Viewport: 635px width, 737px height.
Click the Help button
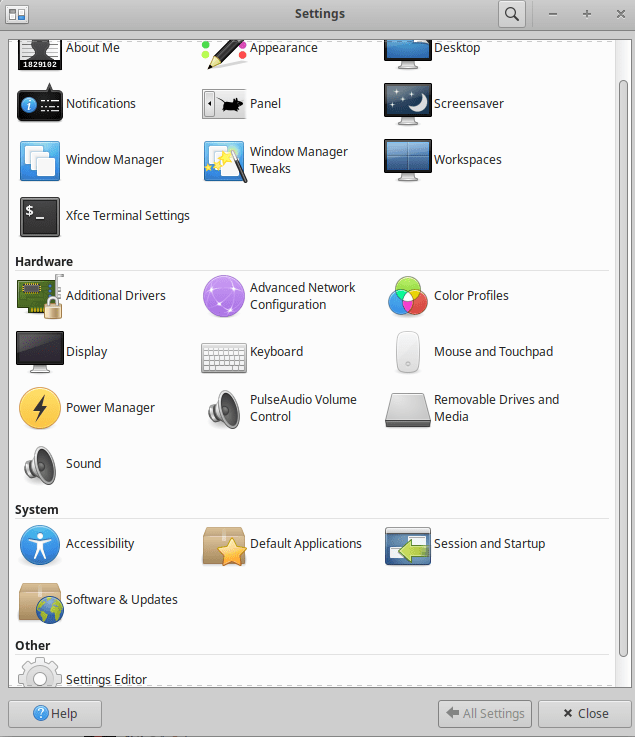click(x=55, y=713)
